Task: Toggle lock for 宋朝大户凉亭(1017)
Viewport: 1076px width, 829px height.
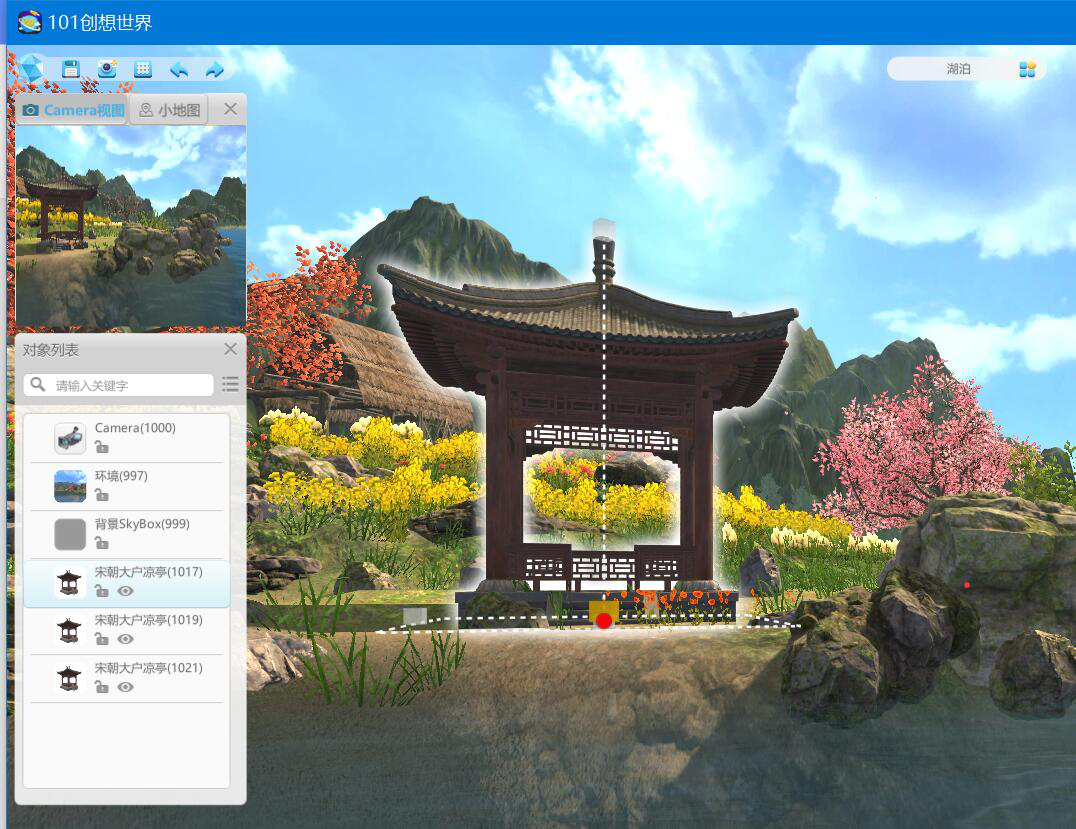Action: tap(102, 591)
